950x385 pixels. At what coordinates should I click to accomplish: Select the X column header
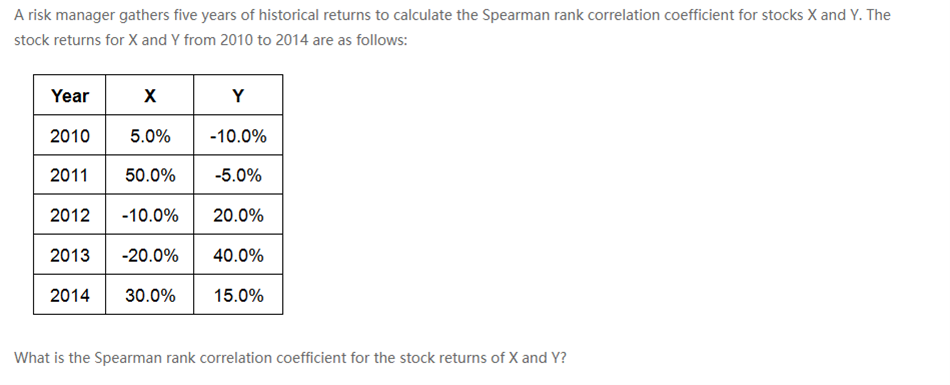[150, 95]
